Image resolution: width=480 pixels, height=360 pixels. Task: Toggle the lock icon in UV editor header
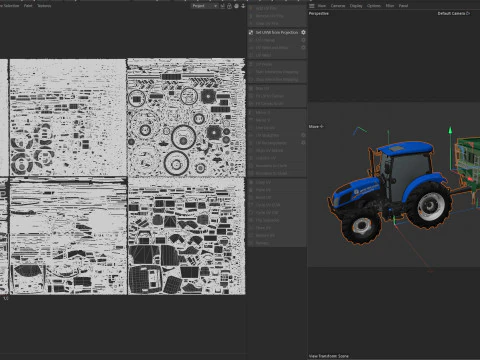tap(229, 6)
